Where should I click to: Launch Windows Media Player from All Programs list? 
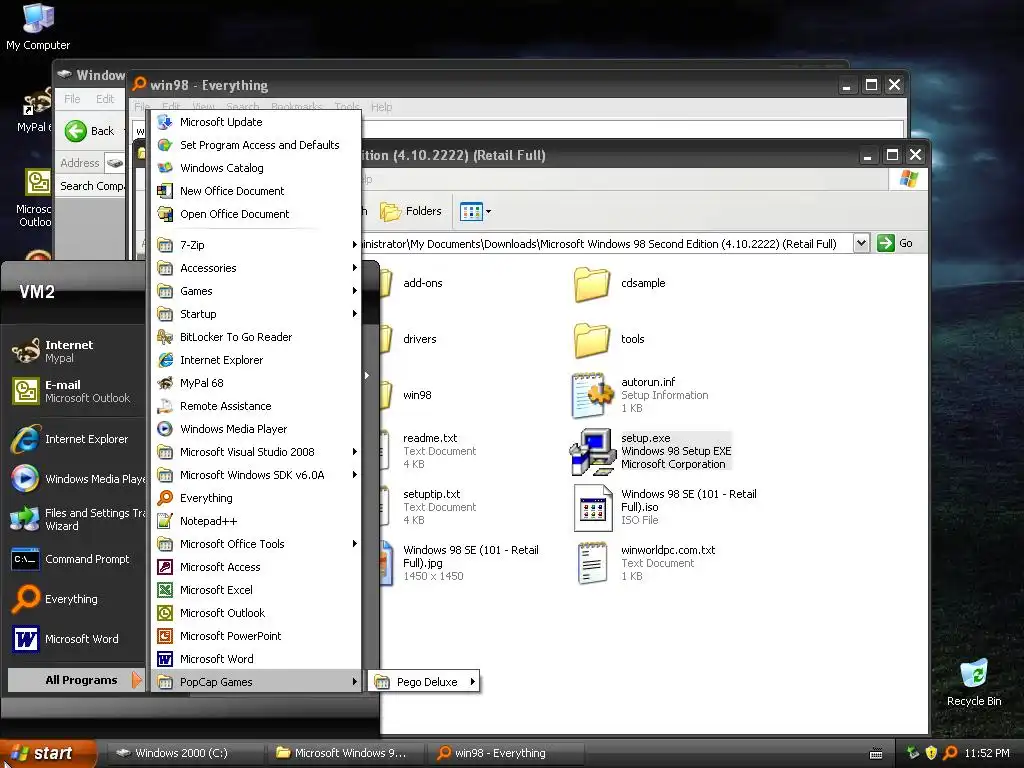(x=256, y=429)
